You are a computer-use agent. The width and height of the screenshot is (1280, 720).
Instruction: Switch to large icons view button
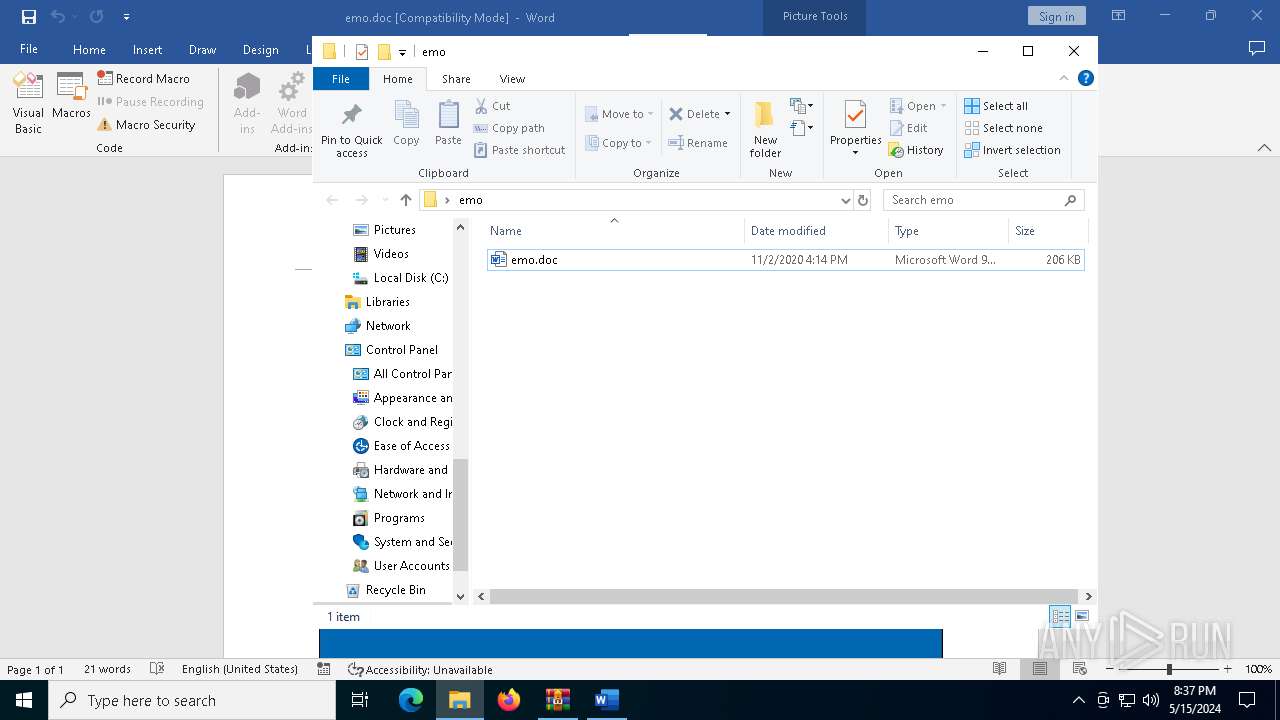click(1082, 616)
